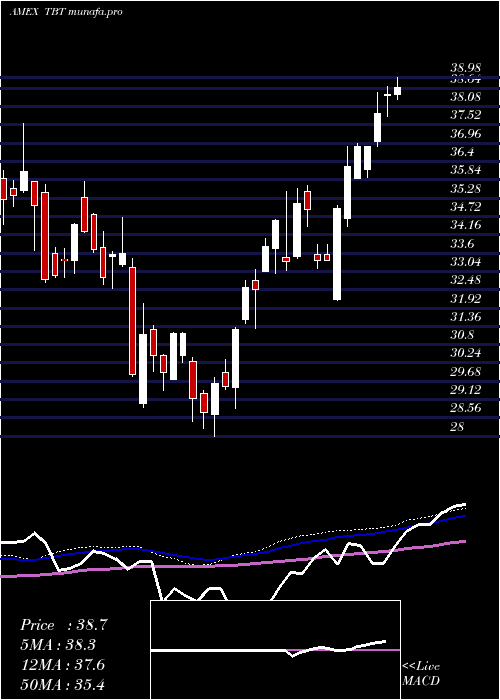The height and width of the screenshot is (700, 500).
Task: Click the lowest white candle near 28
Action: [x=215, y=399]
